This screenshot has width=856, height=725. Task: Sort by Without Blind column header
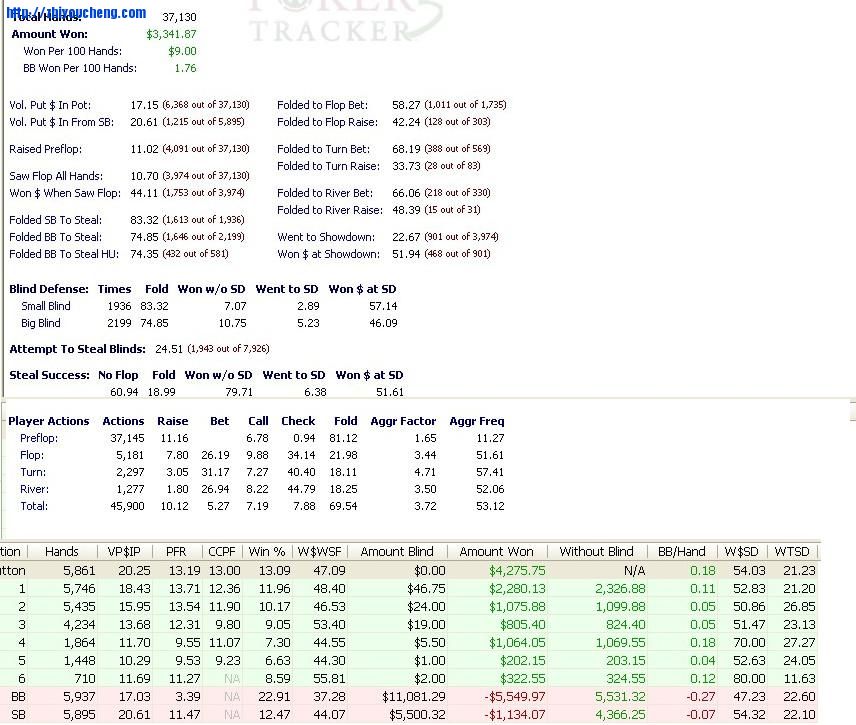click(x=596, y=551)
